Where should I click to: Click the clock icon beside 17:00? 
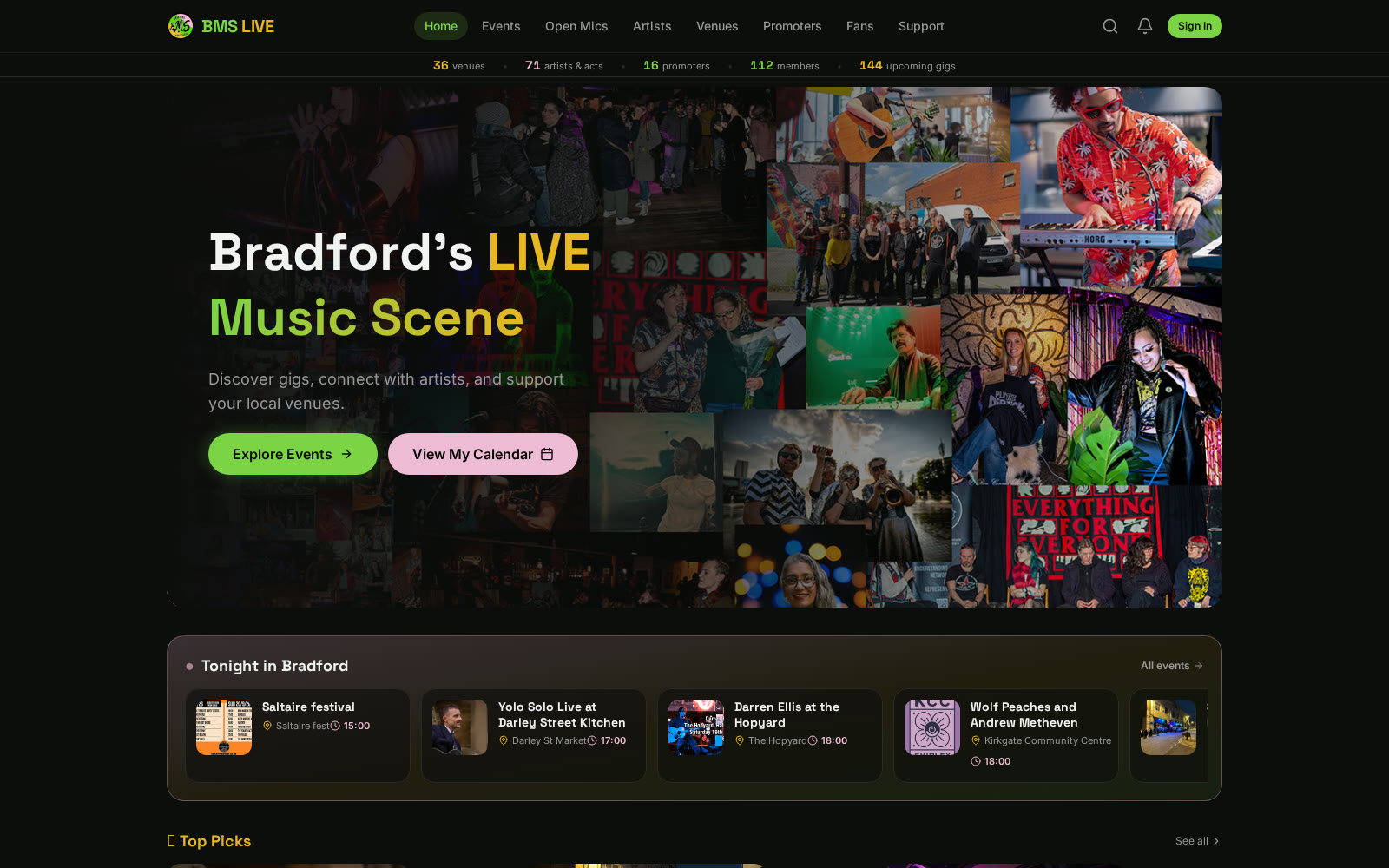pos(592,740)
